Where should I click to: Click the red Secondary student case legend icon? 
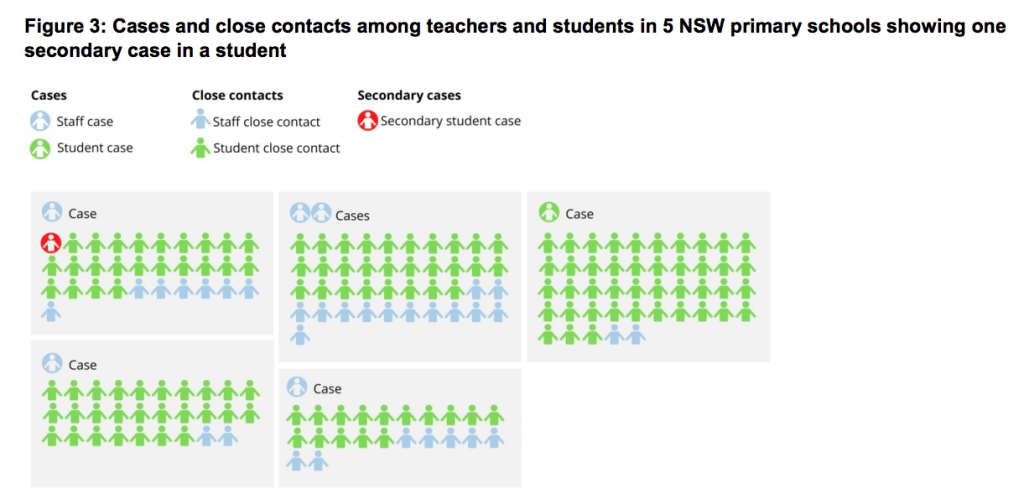[367, 122]
